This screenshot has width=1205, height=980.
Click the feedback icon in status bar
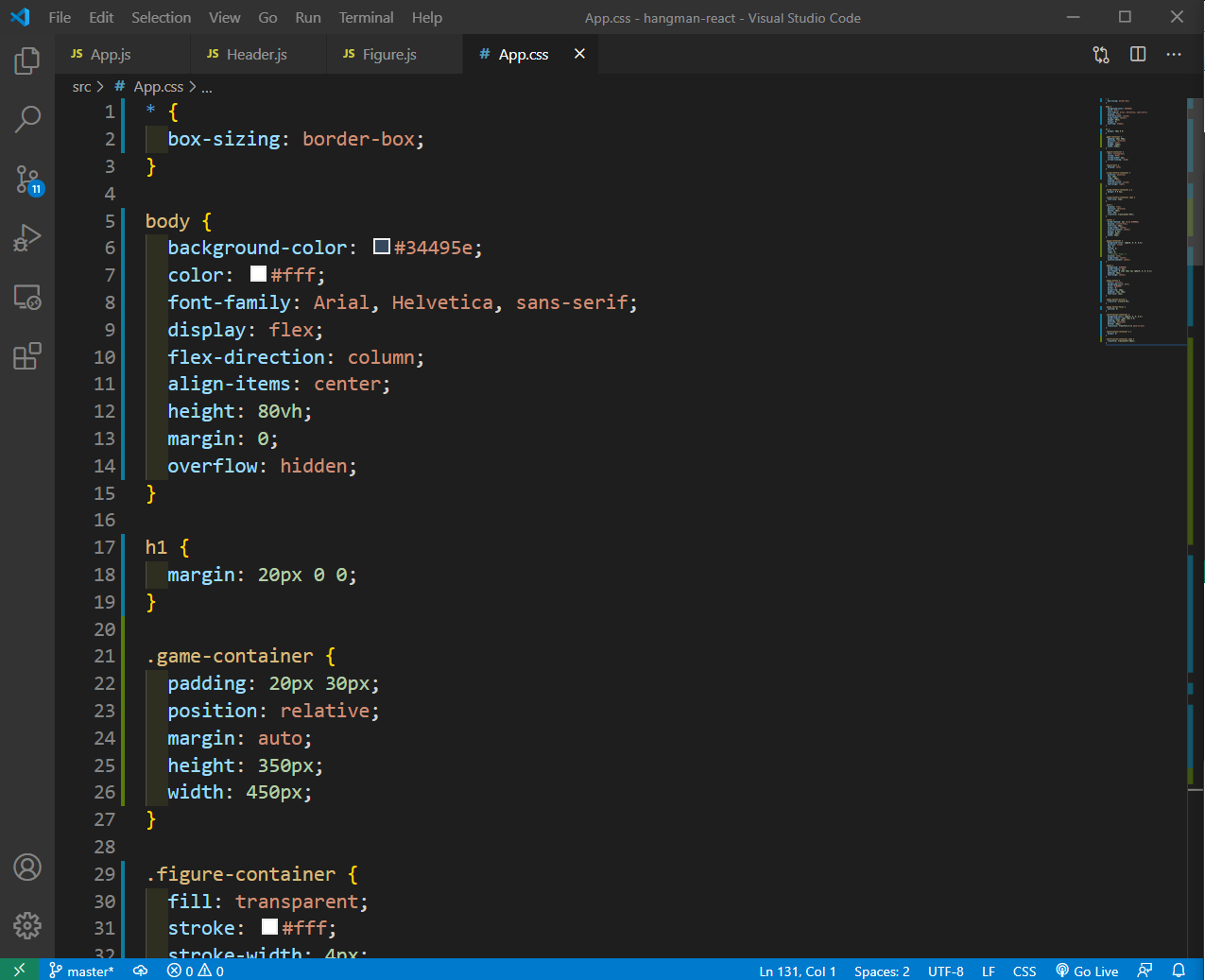coord(1145,971)
